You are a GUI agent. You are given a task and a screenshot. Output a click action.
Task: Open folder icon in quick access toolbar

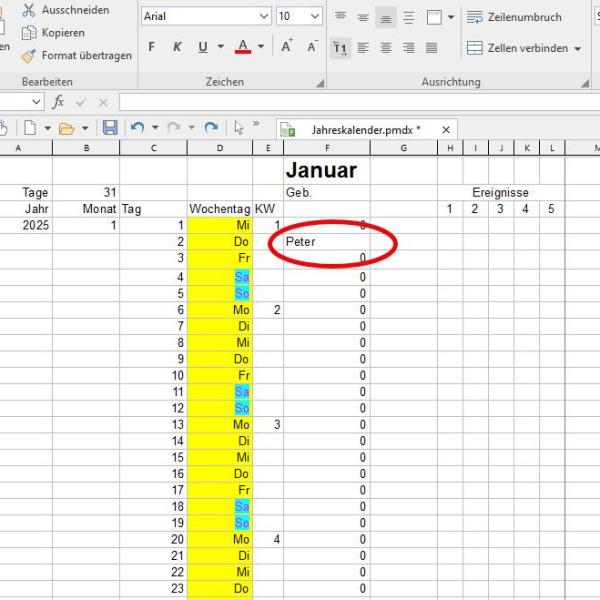pos(67,128)
